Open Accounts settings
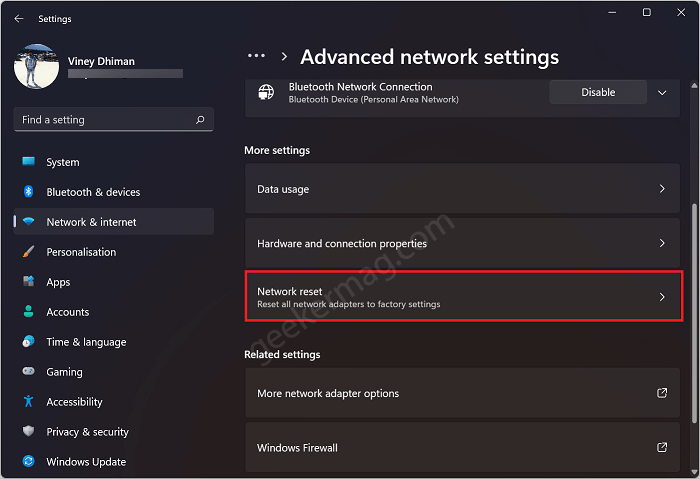700x479 pixels. (113, 312)
